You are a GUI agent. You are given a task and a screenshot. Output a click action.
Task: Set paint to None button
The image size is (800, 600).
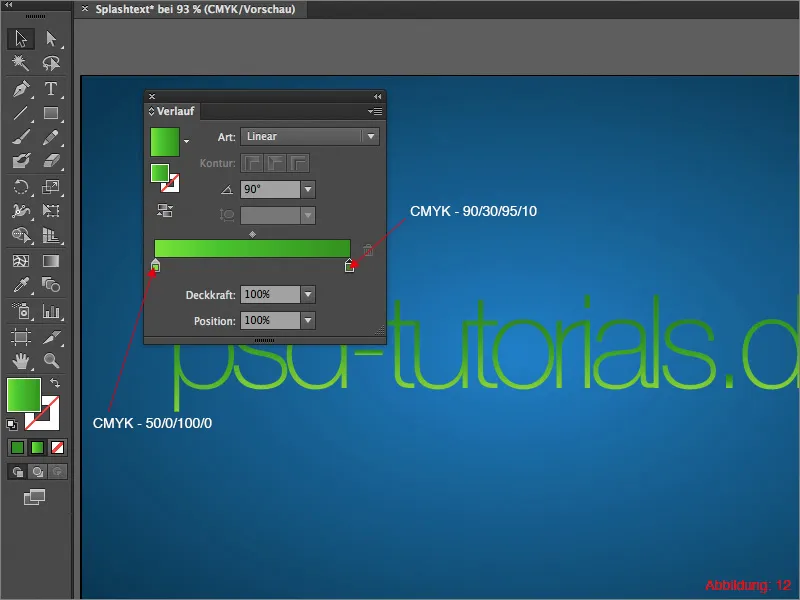[x=57, y=447]
